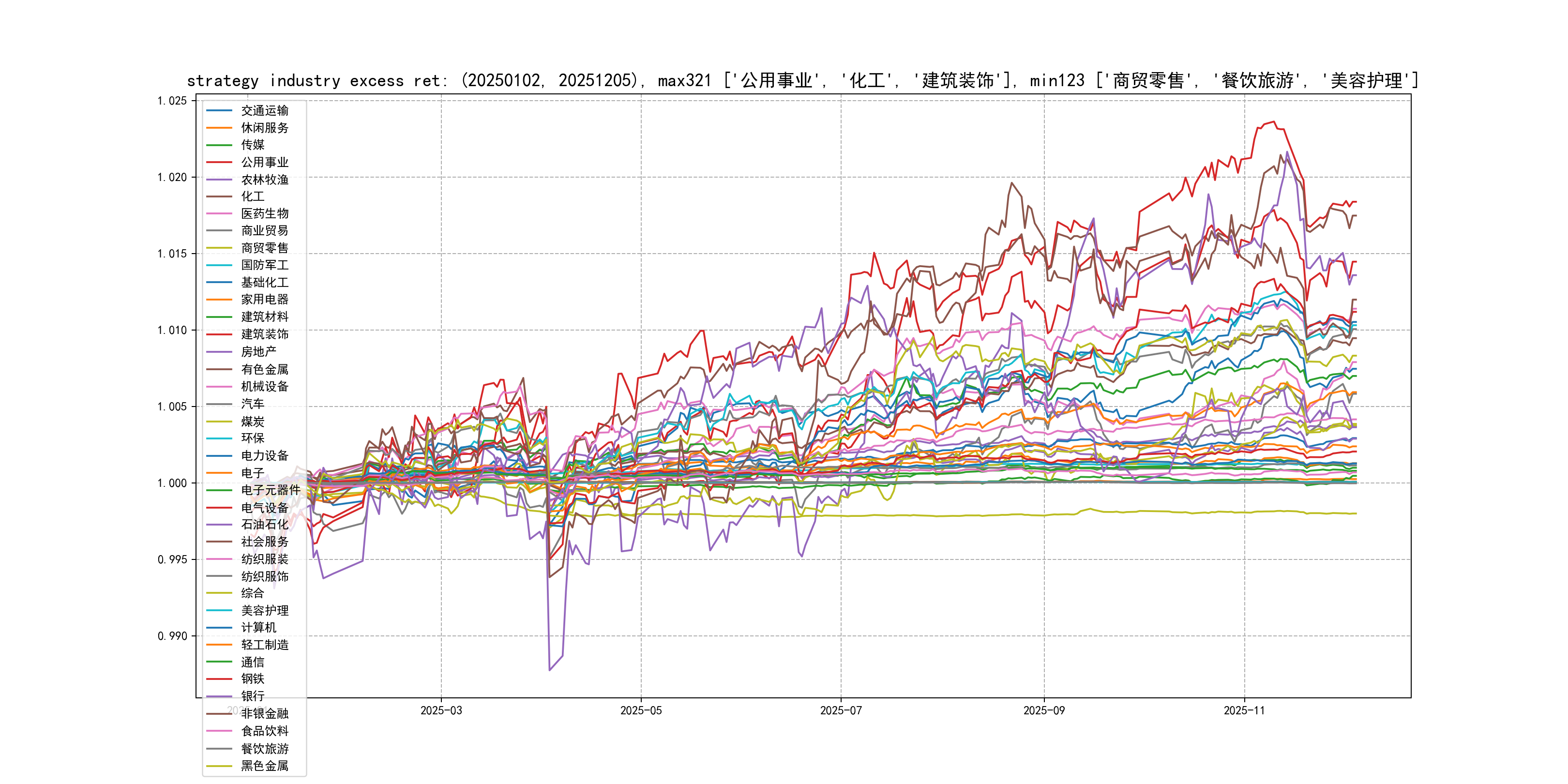Screen dimensions: 1568x784
Task: Select the 美容护理 legend entry
Action: pyautogui.click(x=264, y=611)
